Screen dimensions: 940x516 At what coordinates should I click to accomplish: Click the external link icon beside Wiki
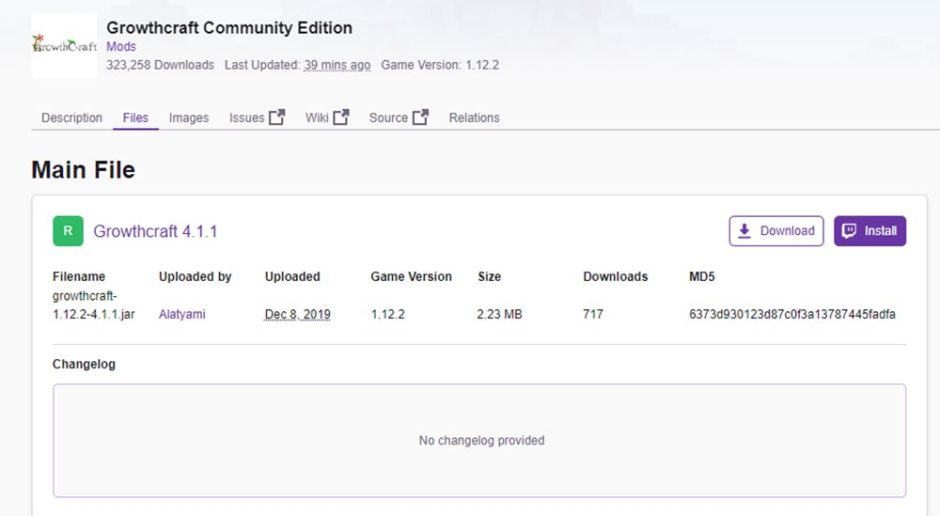point(341,118)
